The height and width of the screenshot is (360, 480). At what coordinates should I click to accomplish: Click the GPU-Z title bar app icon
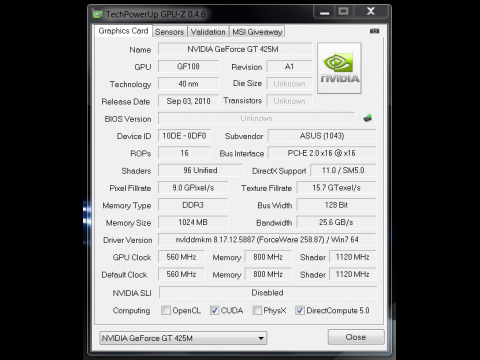(97, 14)
